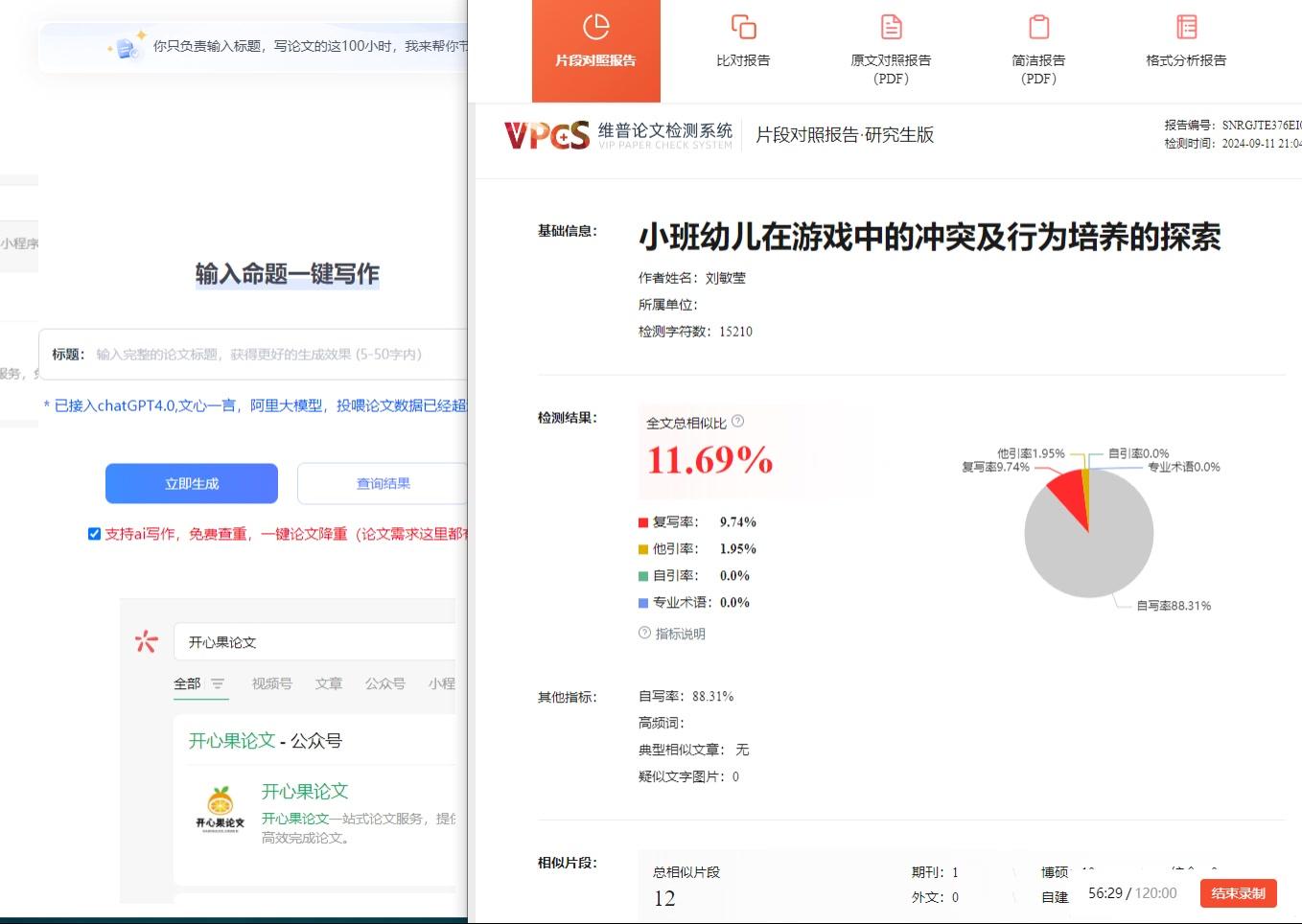The height and width of the screenshot is (924, 1302).
Task: Select the 公众号 search tab
Action: [384, 683]
